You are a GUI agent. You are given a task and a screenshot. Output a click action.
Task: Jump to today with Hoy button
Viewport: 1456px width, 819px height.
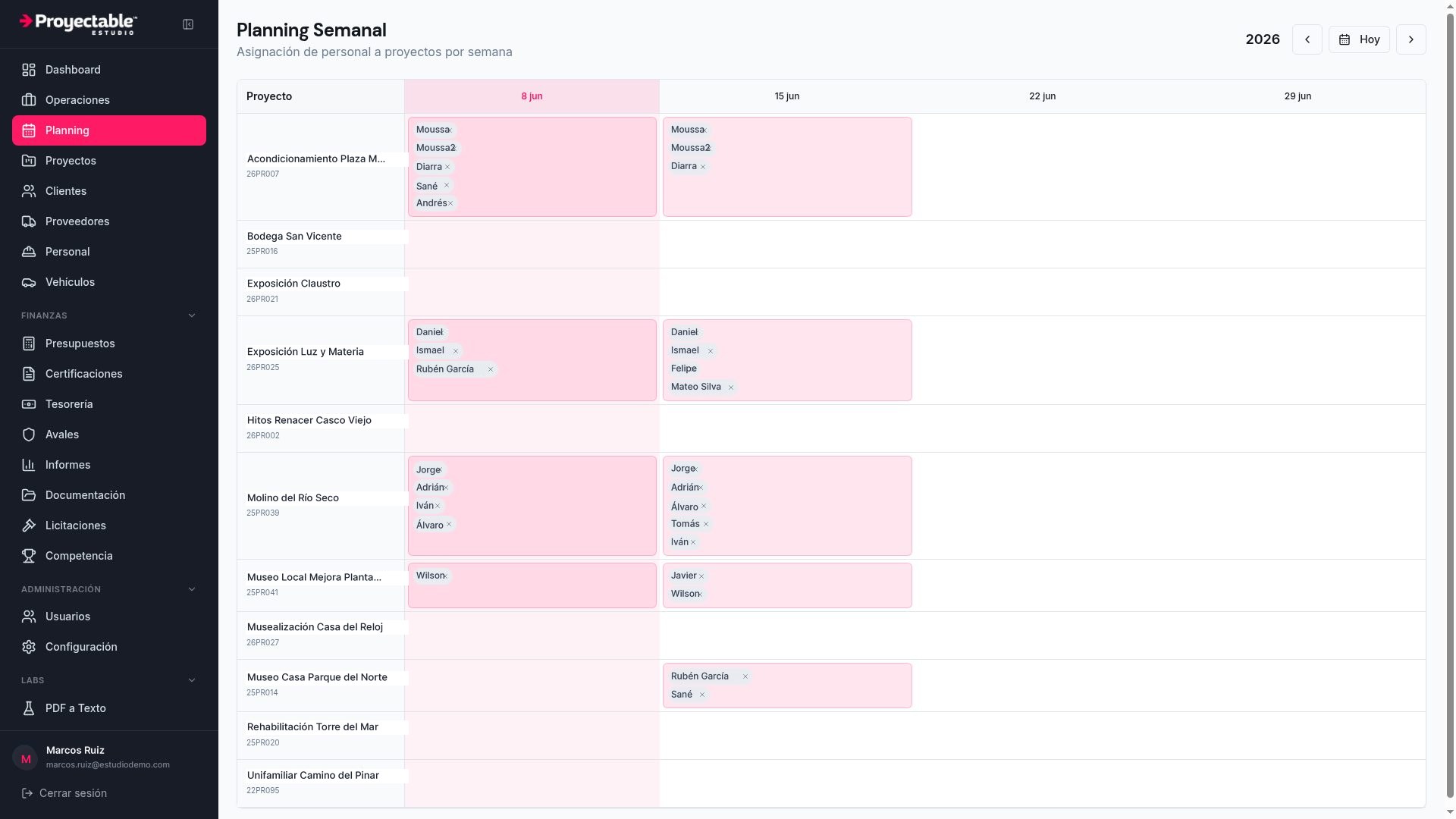point(1359,39)
